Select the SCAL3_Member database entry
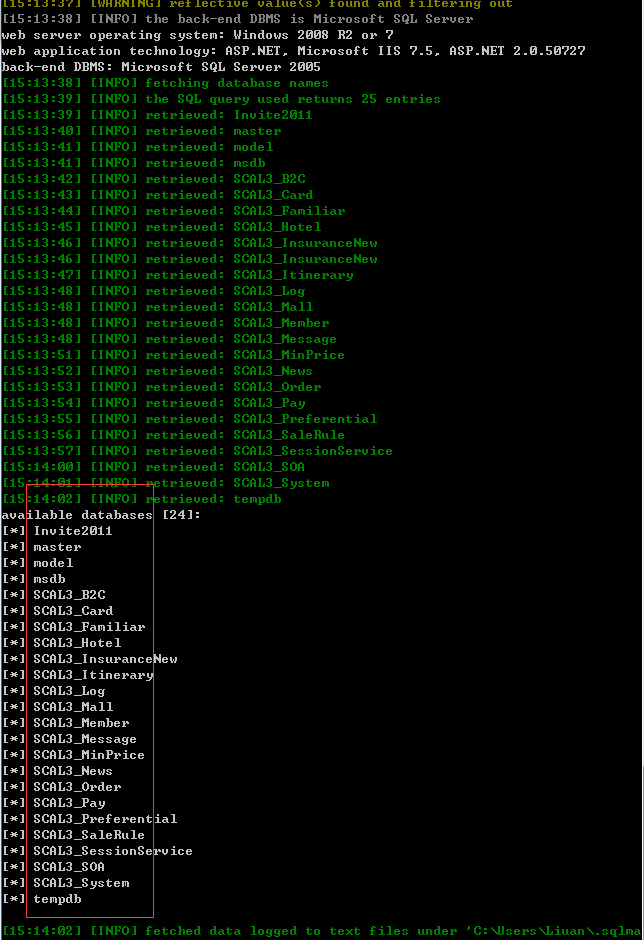This screenshot has height=940, width=644. coord(66,723)
